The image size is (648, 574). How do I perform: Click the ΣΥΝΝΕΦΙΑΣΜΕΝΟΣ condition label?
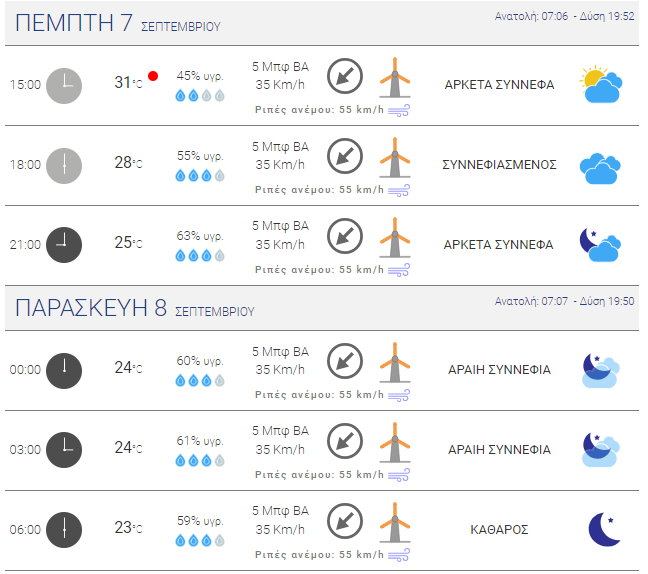coord(499,164)
